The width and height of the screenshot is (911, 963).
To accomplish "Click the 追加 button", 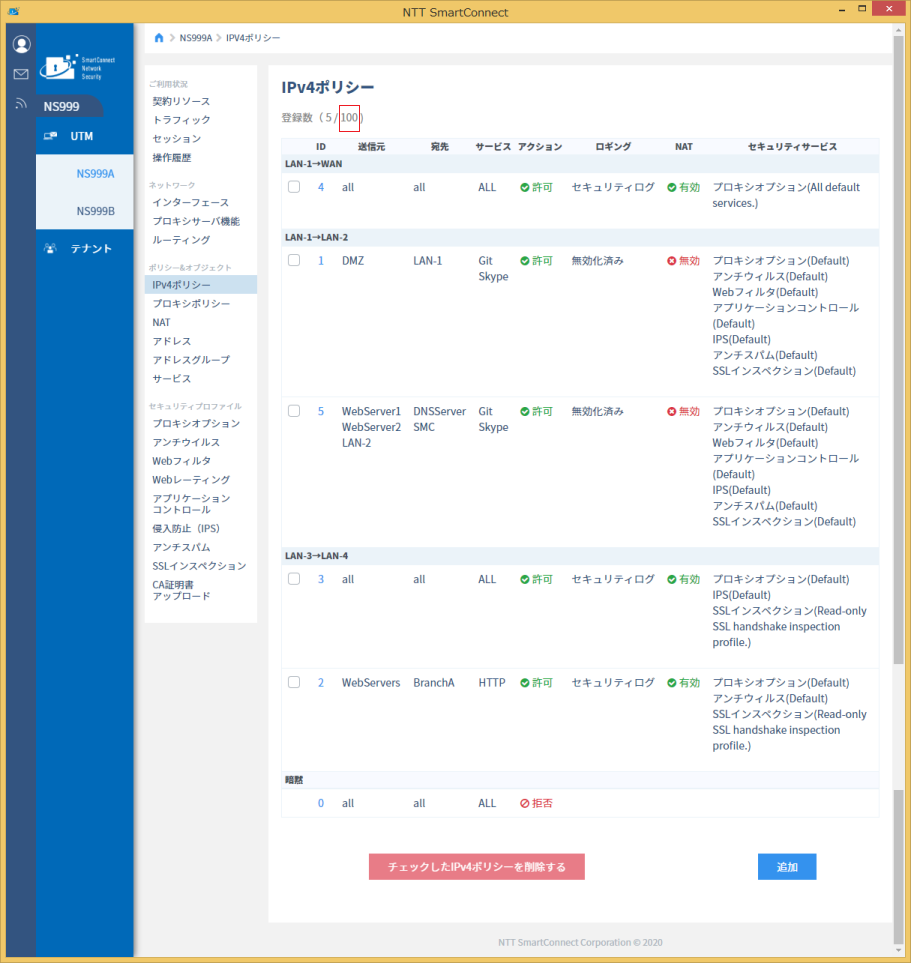I will 787,867.
